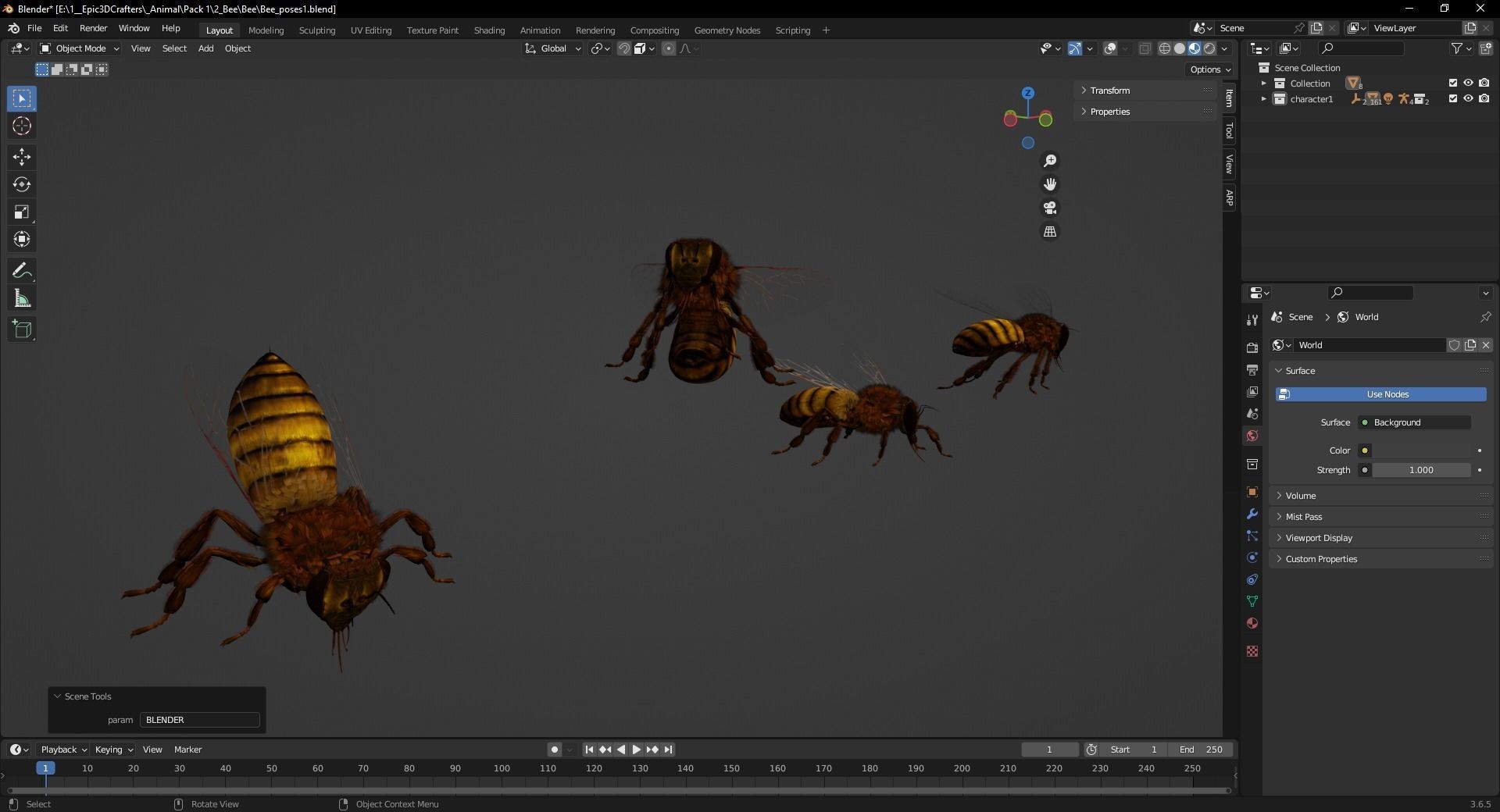Activate the Move tool
Screen dimensions: 1500x812
click(22, 157)
